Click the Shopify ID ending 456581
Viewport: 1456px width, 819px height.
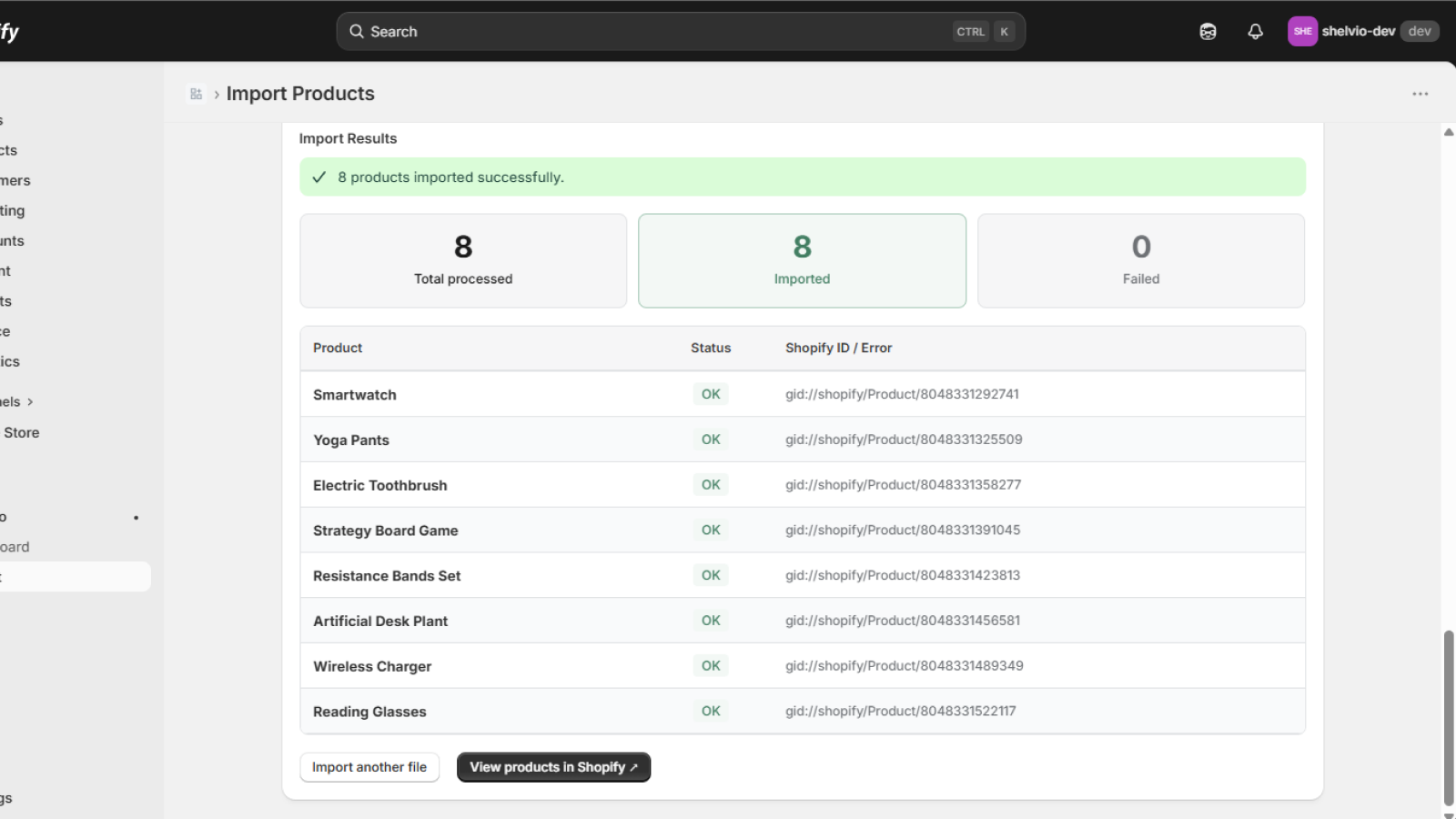pos(903,621)
